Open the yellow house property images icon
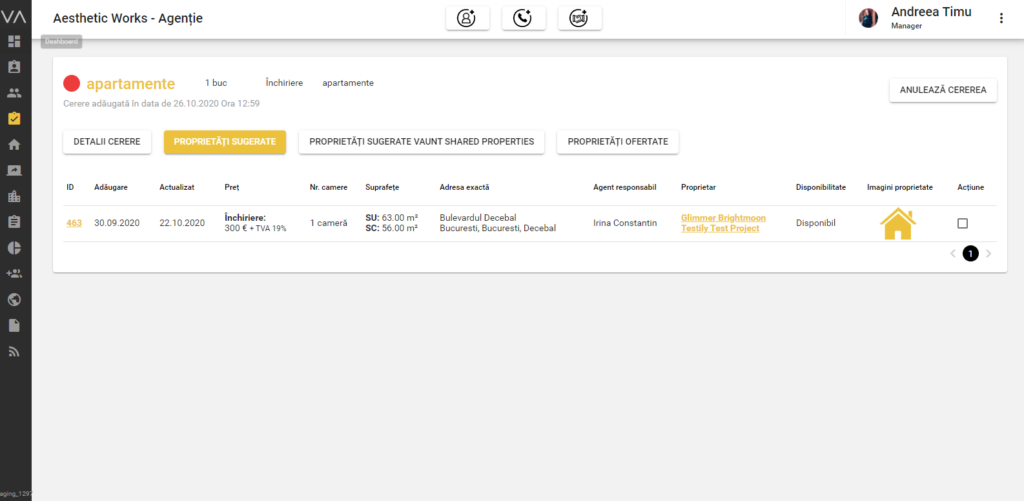This screenshot has height=501, width=1024. tap(897, 223)
